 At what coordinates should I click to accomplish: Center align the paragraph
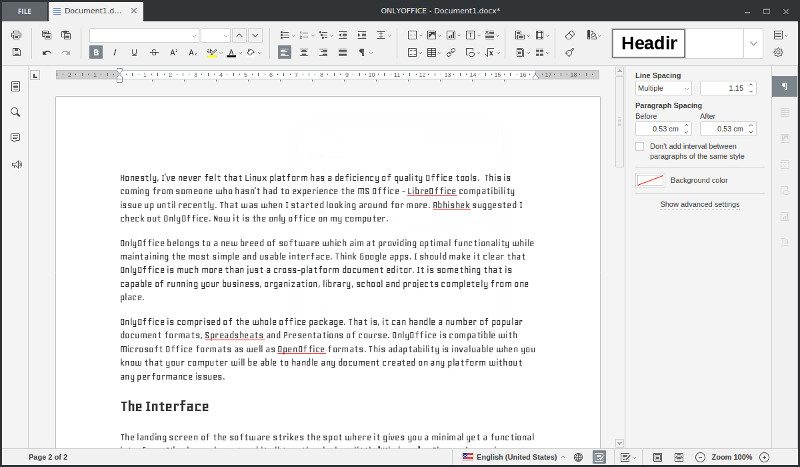[x=304, y=52]
